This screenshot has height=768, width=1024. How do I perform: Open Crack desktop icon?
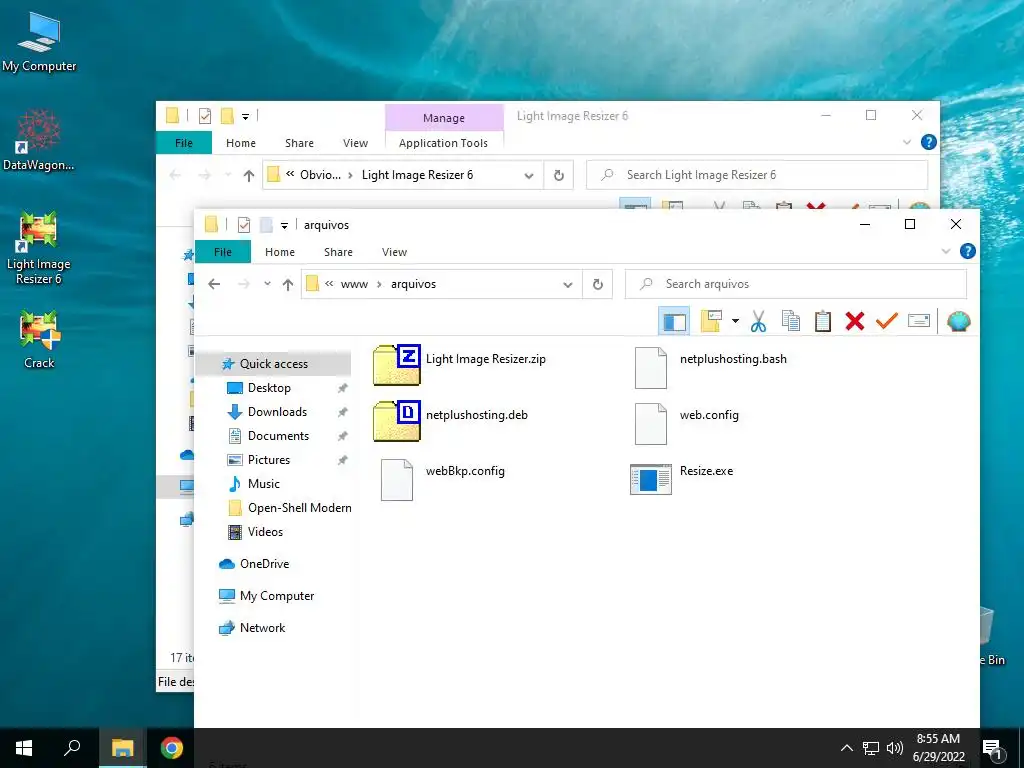coord(39,340)
